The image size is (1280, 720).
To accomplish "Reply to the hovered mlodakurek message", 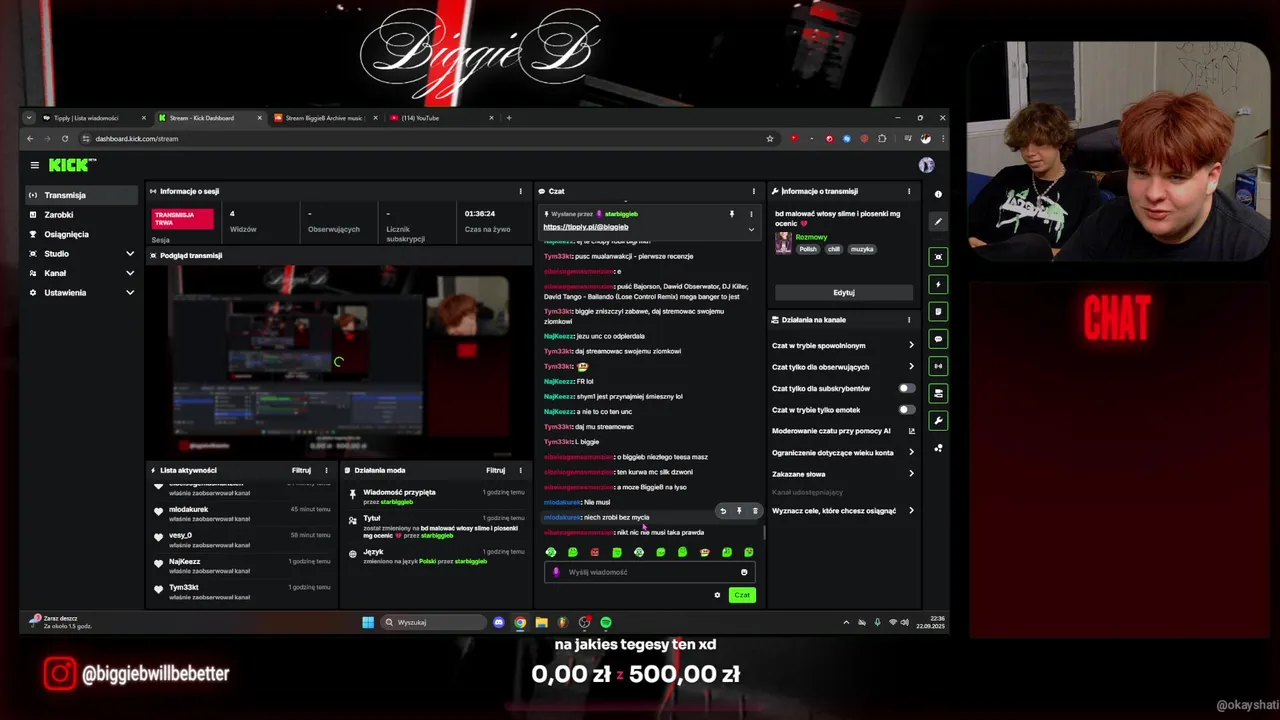I will click(x=723, y=511).
